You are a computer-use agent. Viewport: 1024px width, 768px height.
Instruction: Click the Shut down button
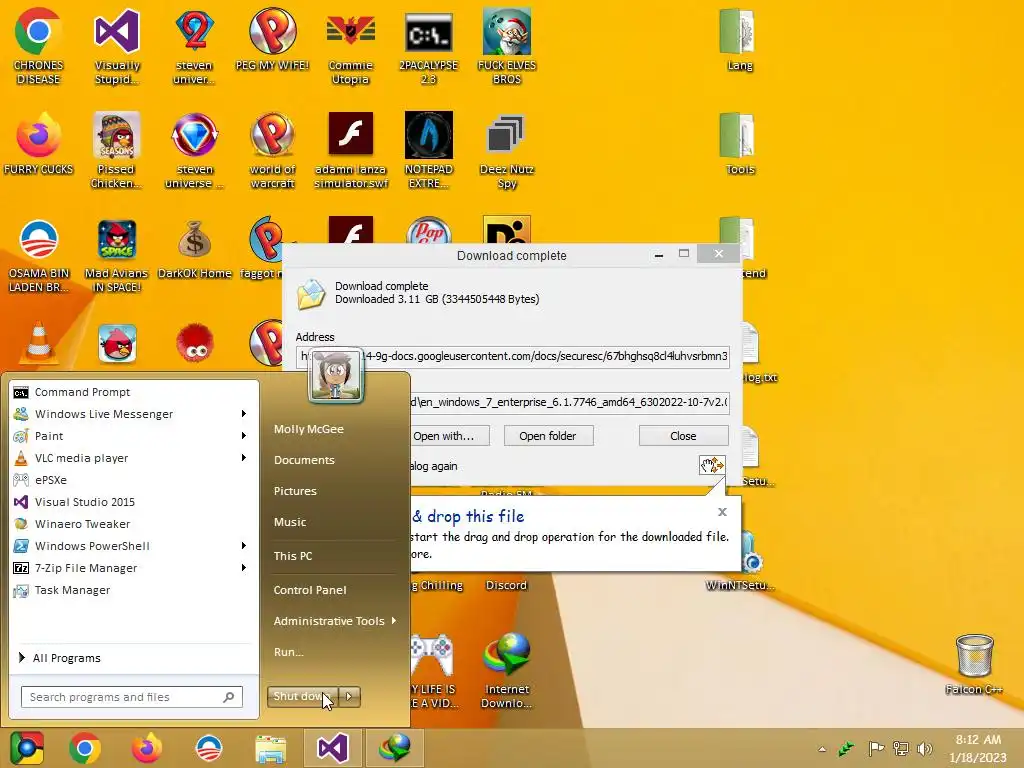[x=302, y=696]
